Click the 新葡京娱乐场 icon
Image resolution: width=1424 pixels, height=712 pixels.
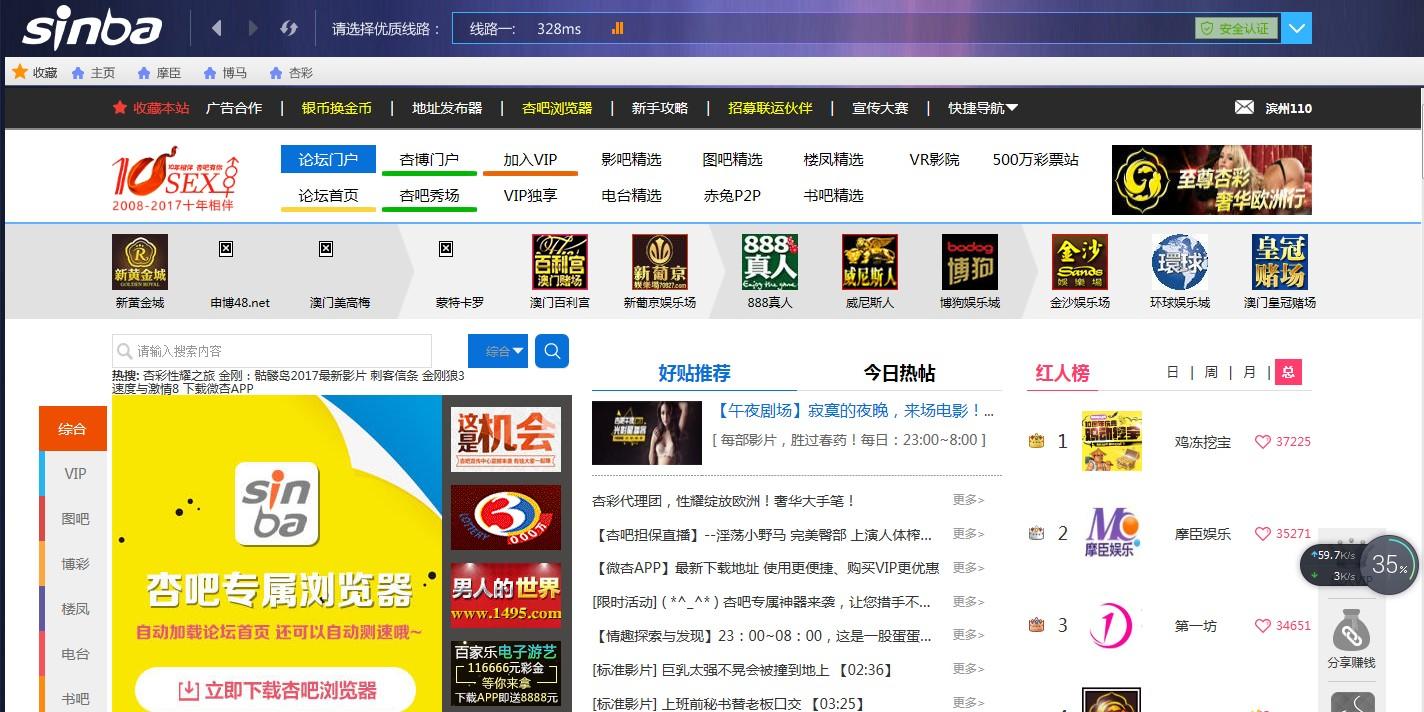660,262
